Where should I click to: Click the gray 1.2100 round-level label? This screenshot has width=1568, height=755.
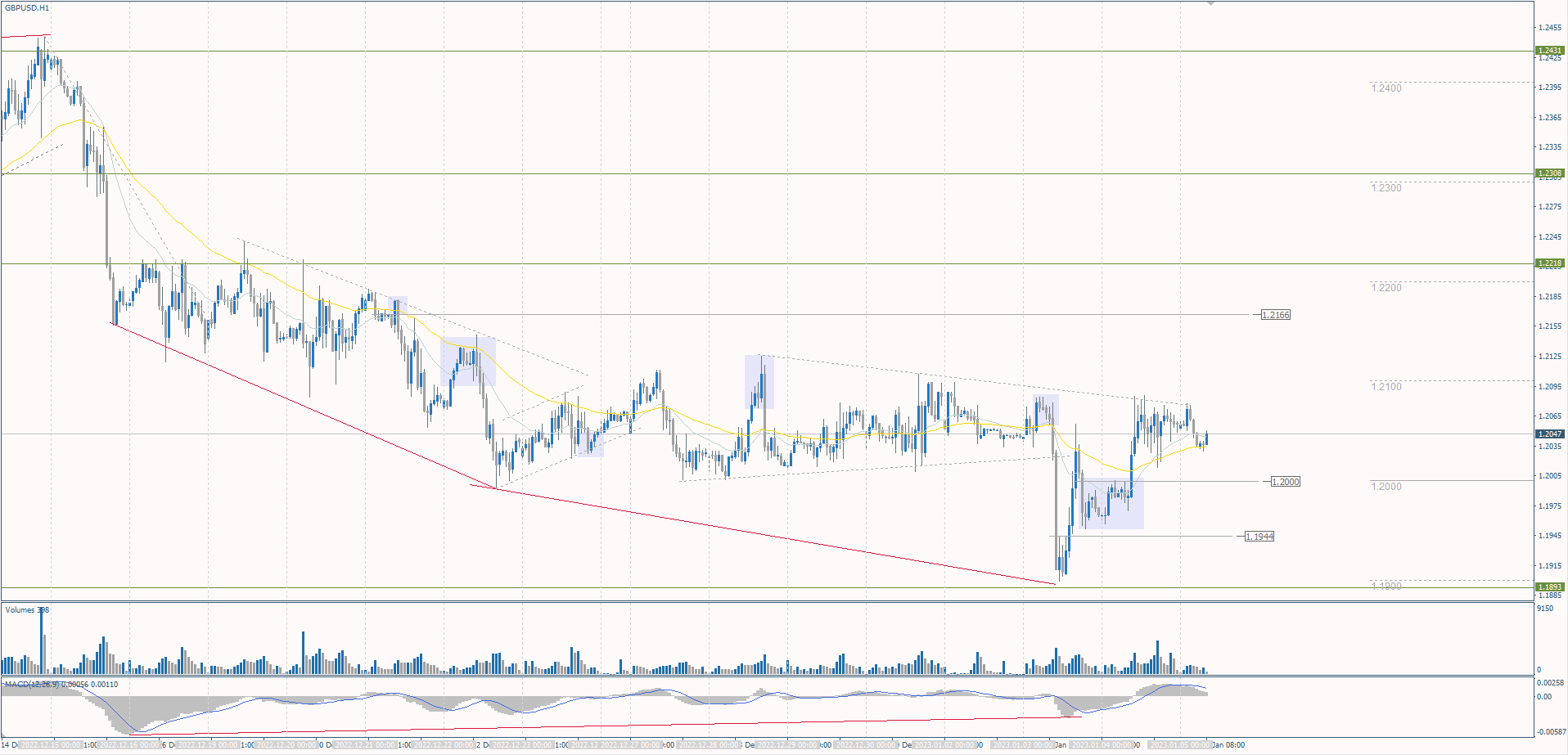1386,387
